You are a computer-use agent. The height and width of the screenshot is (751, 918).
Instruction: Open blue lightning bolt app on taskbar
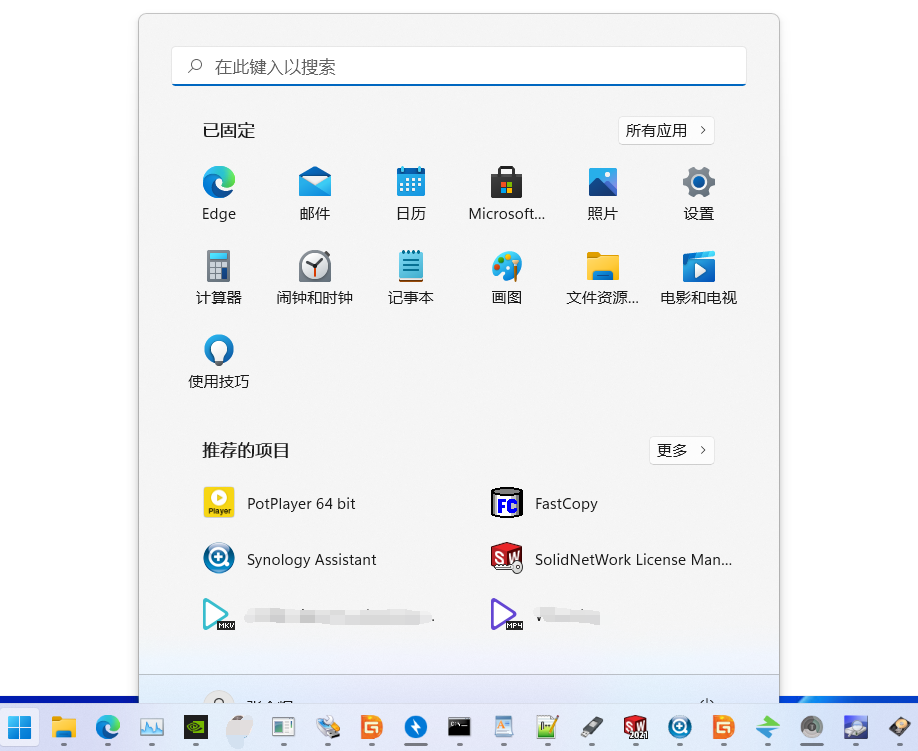tap(416, 728)
